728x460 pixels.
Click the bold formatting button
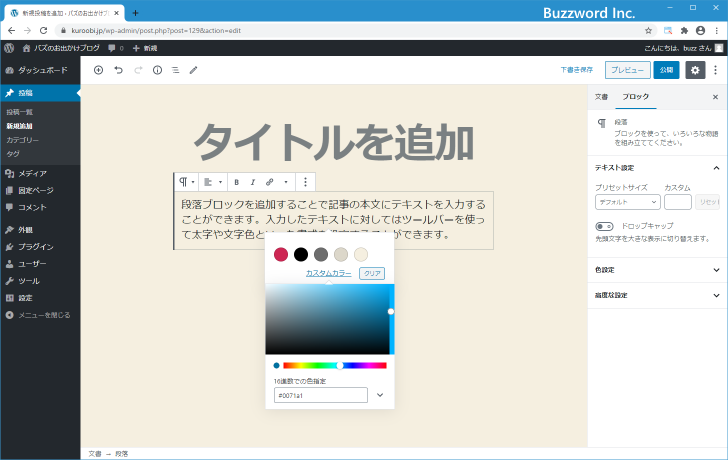tap(236, 182)
